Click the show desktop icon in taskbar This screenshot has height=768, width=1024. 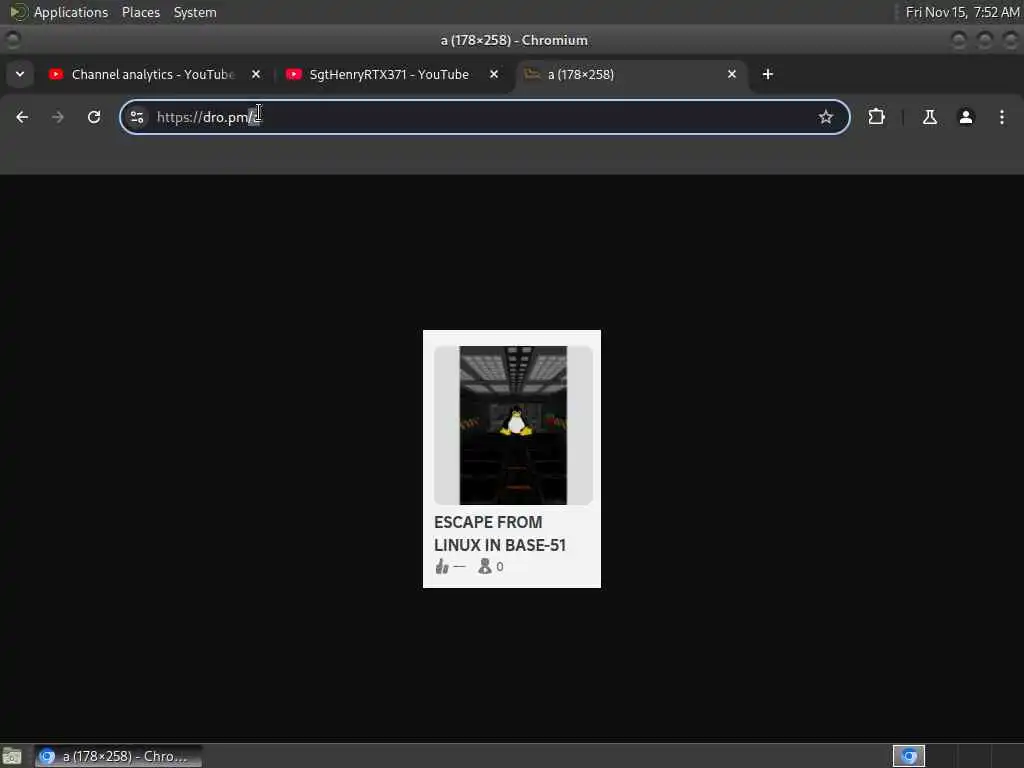click(x=12, y=756)
